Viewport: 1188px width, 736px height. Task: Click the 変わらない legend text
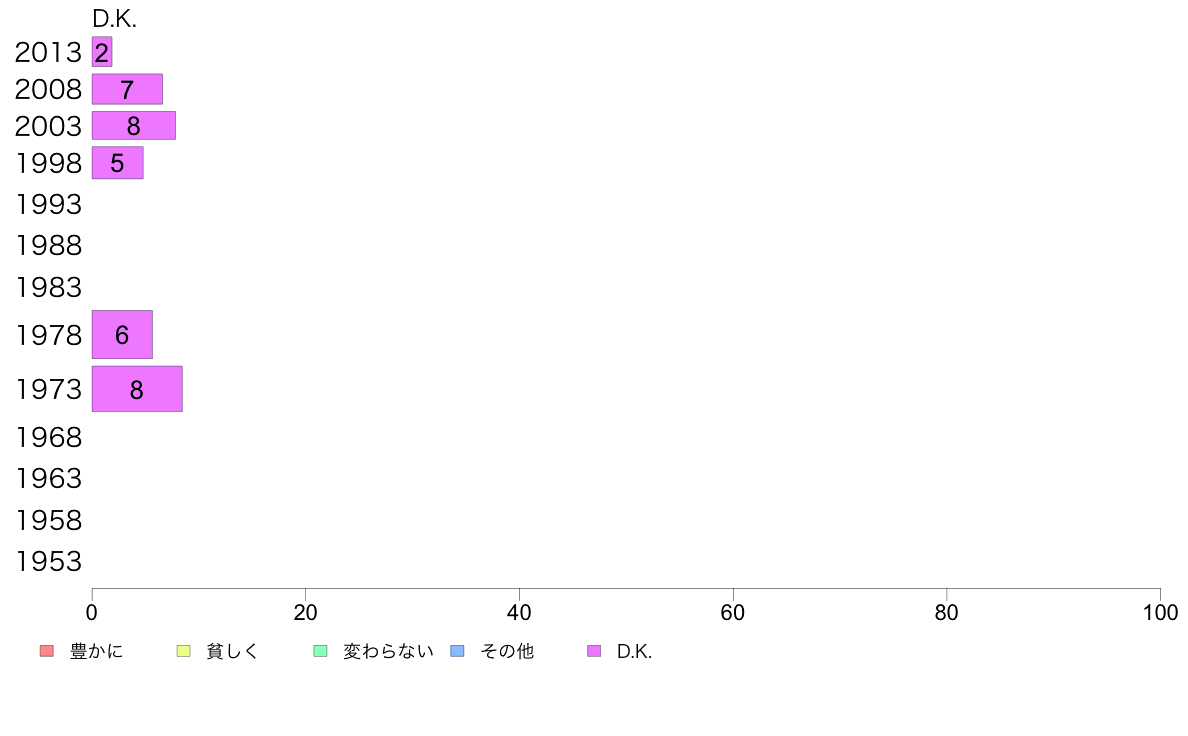coord(388,651)
